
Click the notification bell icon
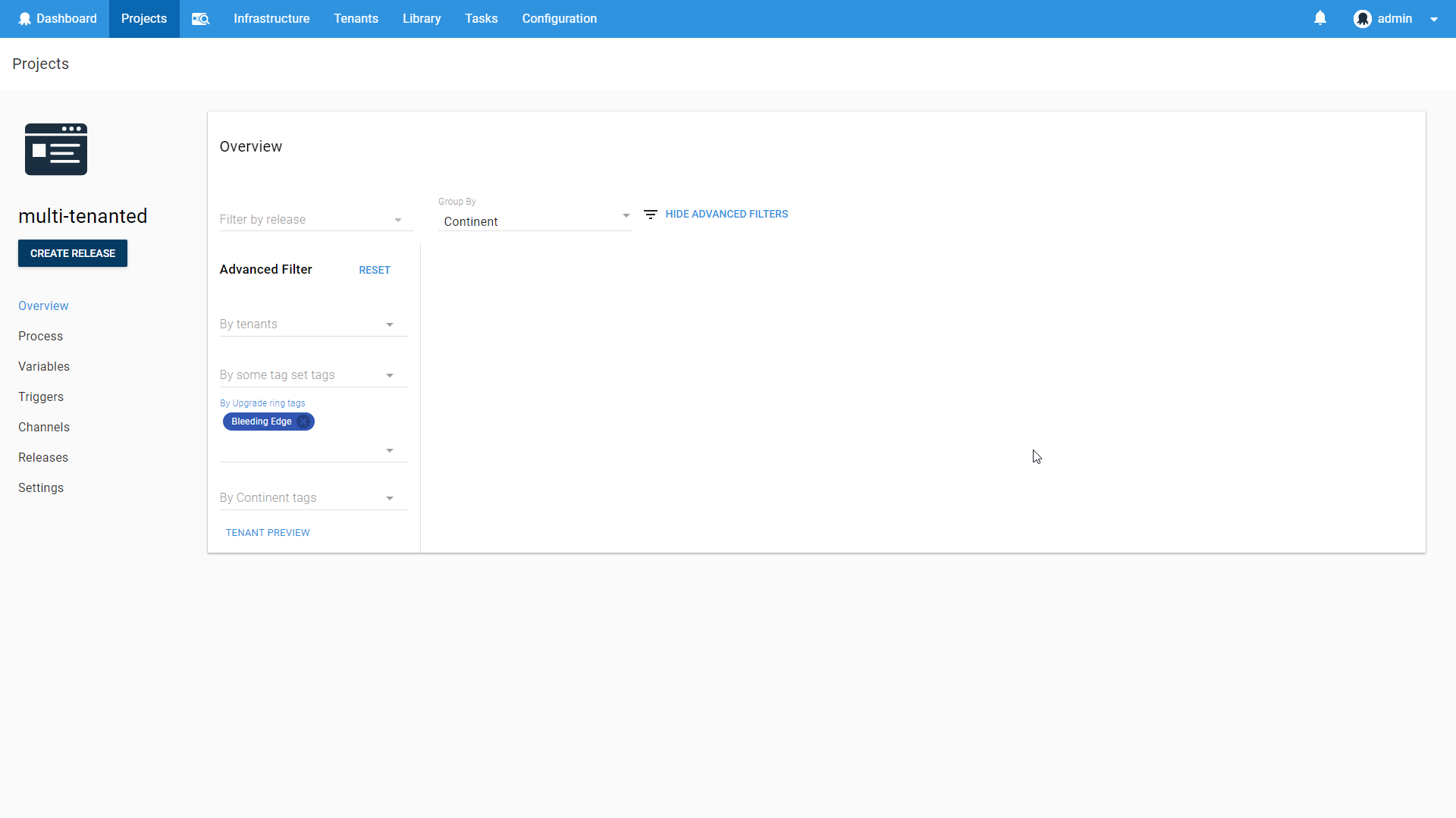[1320, 18]
